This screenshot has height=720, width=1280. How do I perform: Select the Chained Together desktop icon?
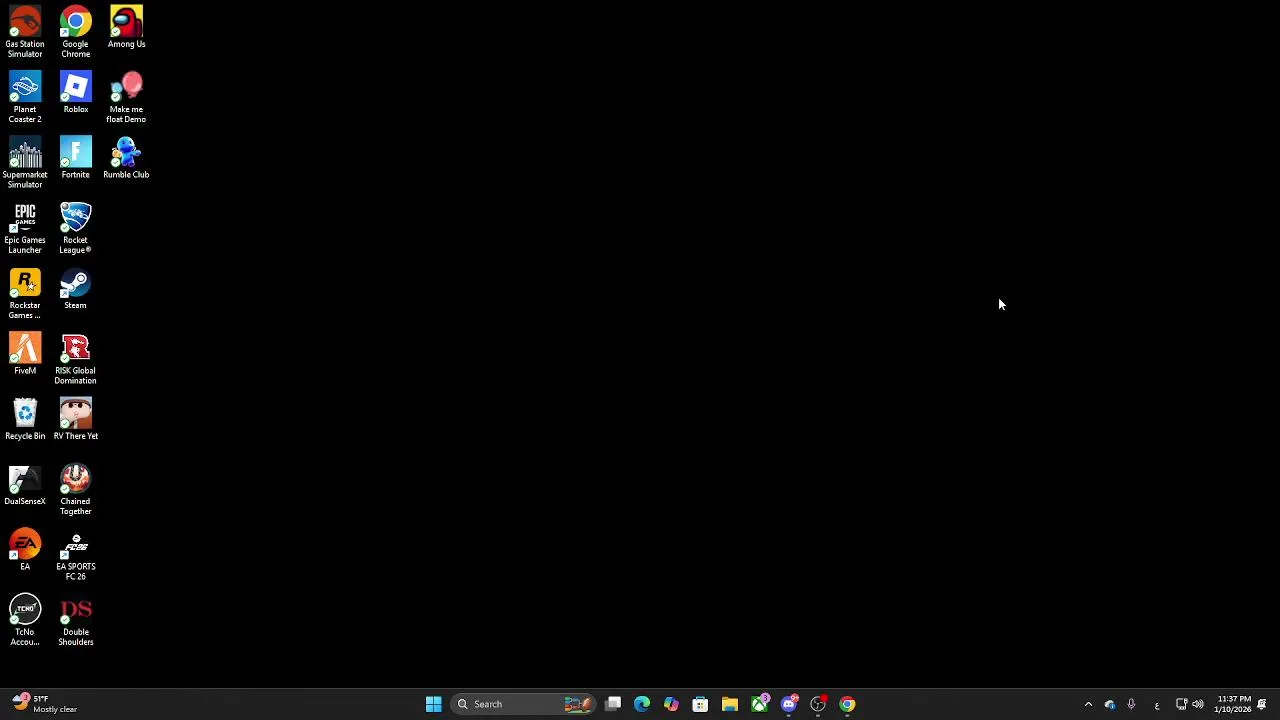pos(75,489)
